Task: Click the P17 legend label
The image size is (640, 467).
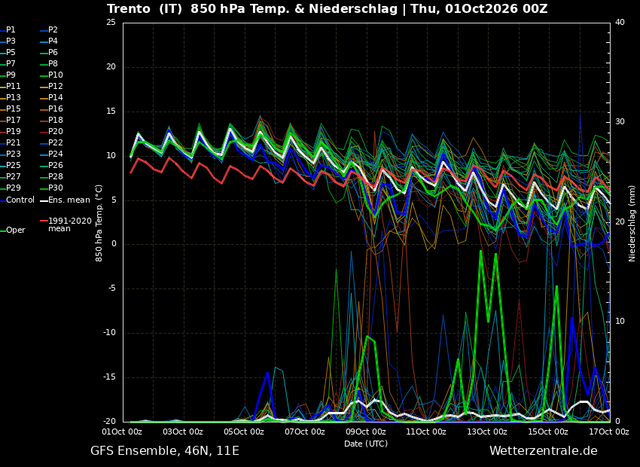Action: 13,120
